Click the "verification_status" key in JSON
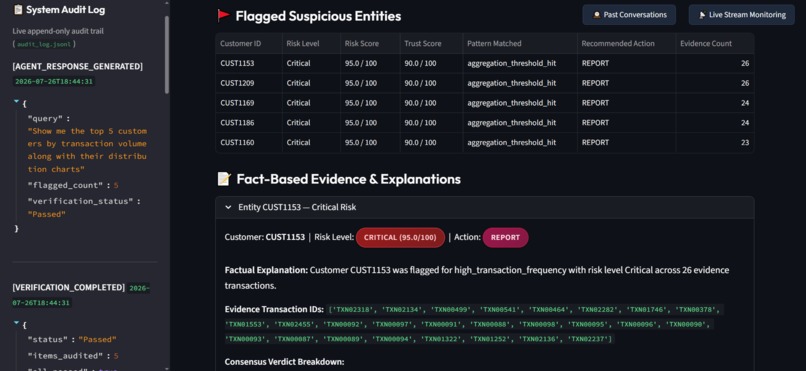 pos(81,201)
